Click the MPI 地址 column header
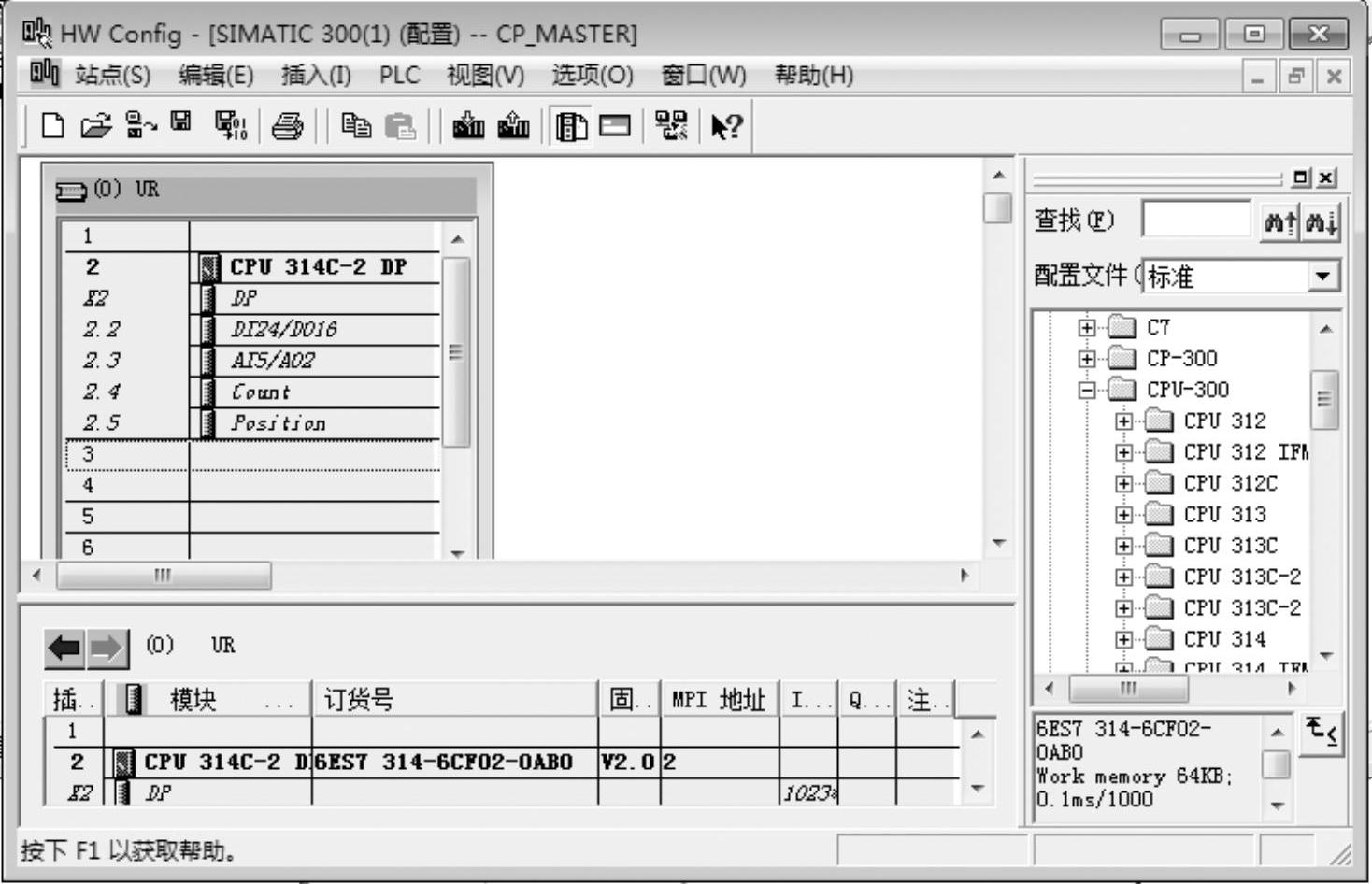This screenshot has height=884, width=1372. point(719,699)
